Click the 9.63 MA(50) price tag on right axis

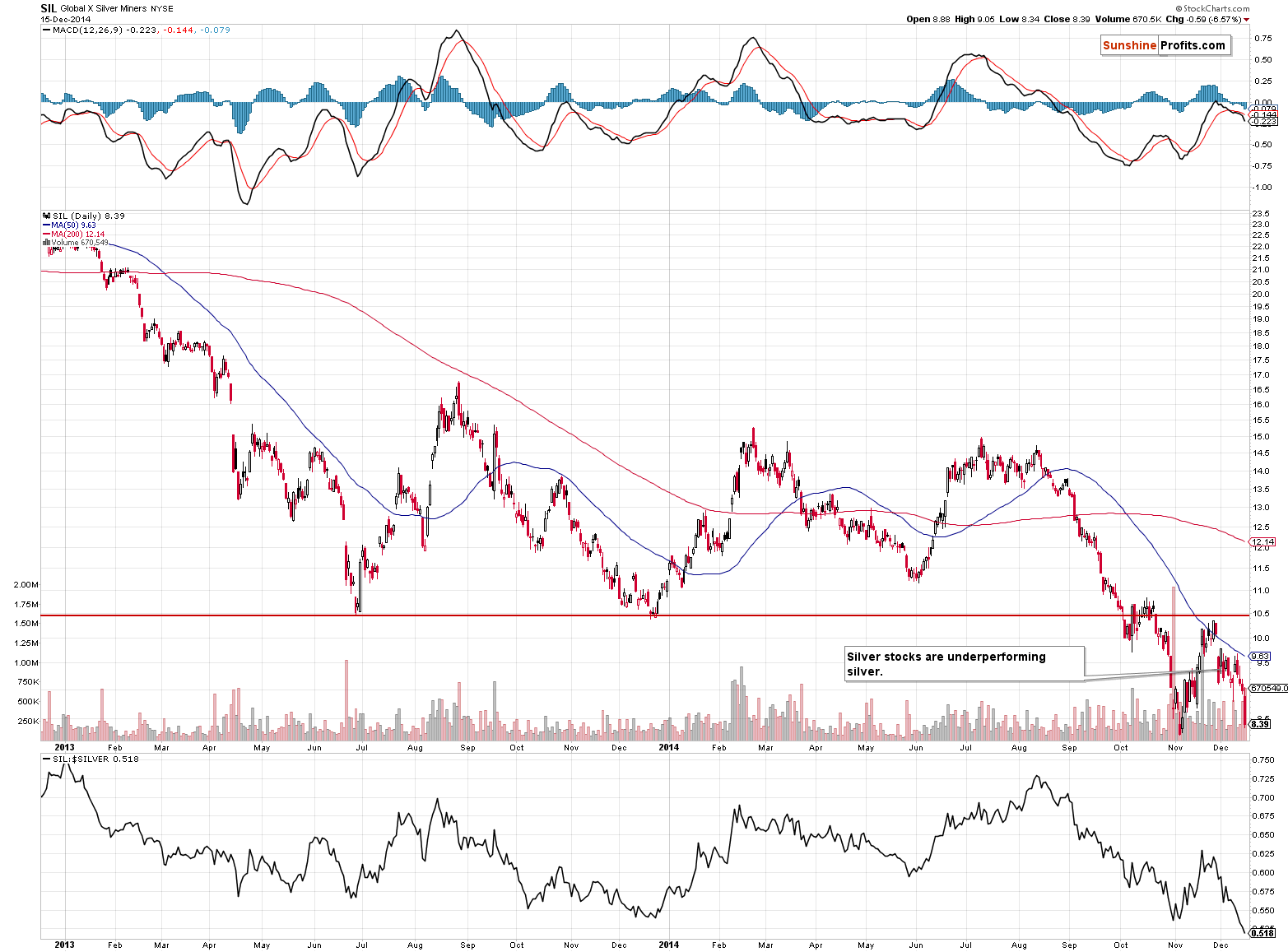1260,657
